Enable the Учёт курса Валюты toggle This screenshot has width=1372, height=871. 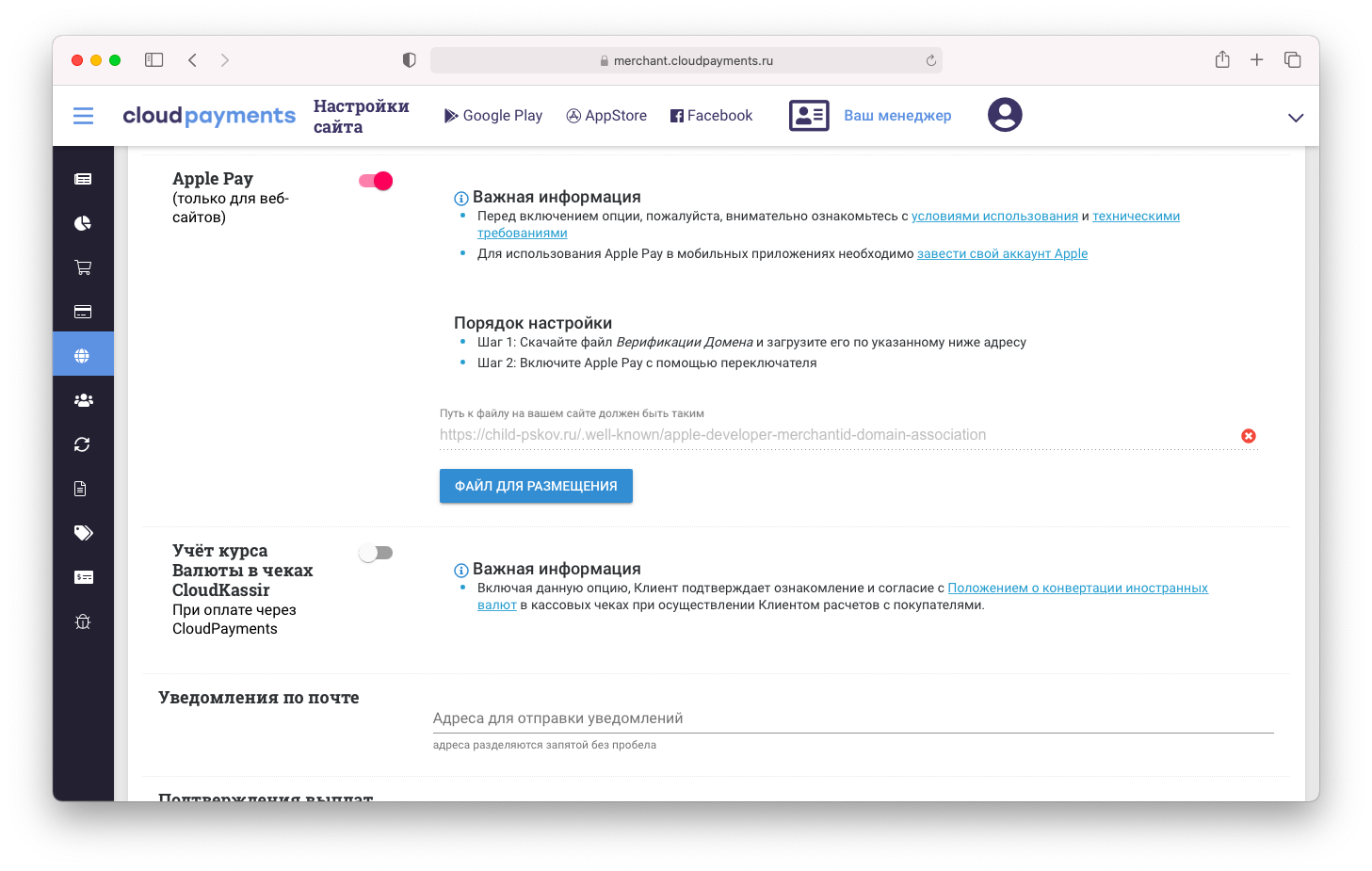tap(376, 553)
